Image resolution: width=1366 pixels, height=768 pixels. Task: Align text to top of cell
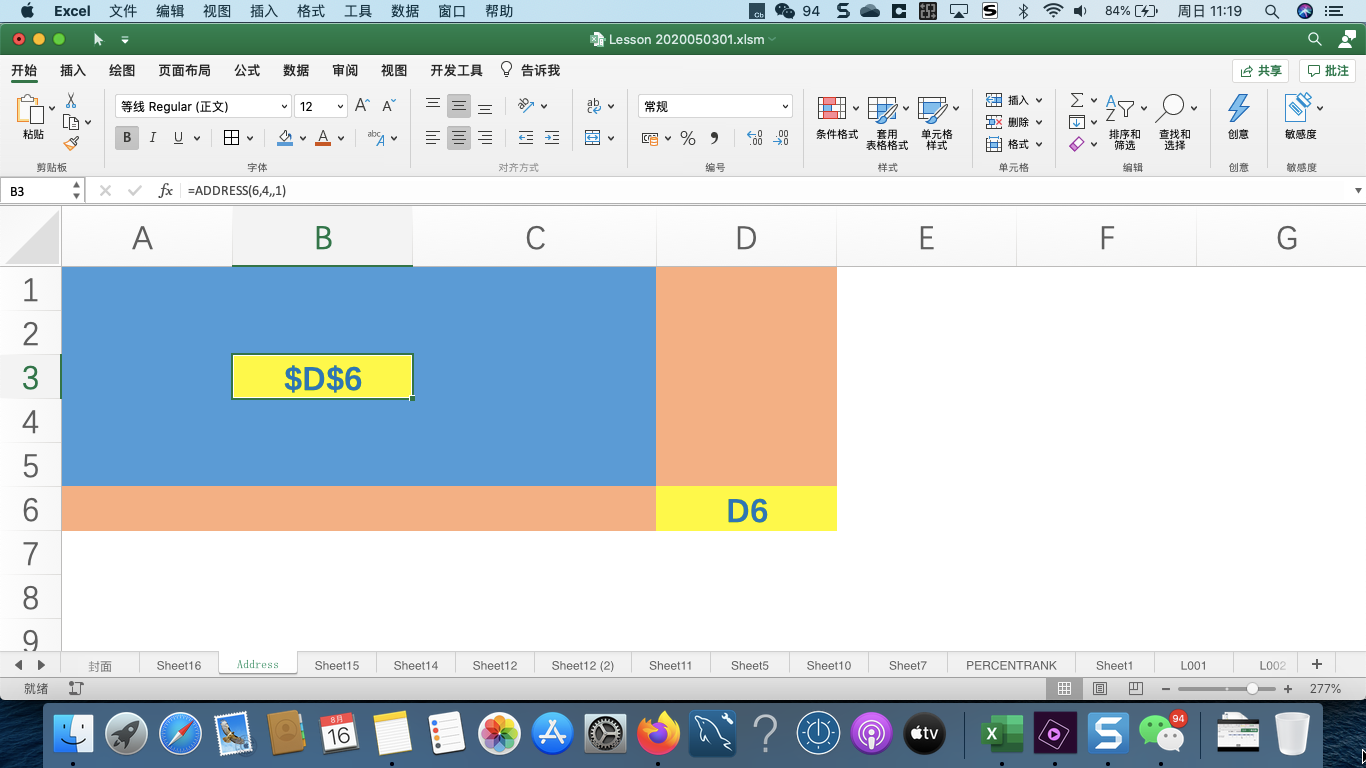(432, 106)
